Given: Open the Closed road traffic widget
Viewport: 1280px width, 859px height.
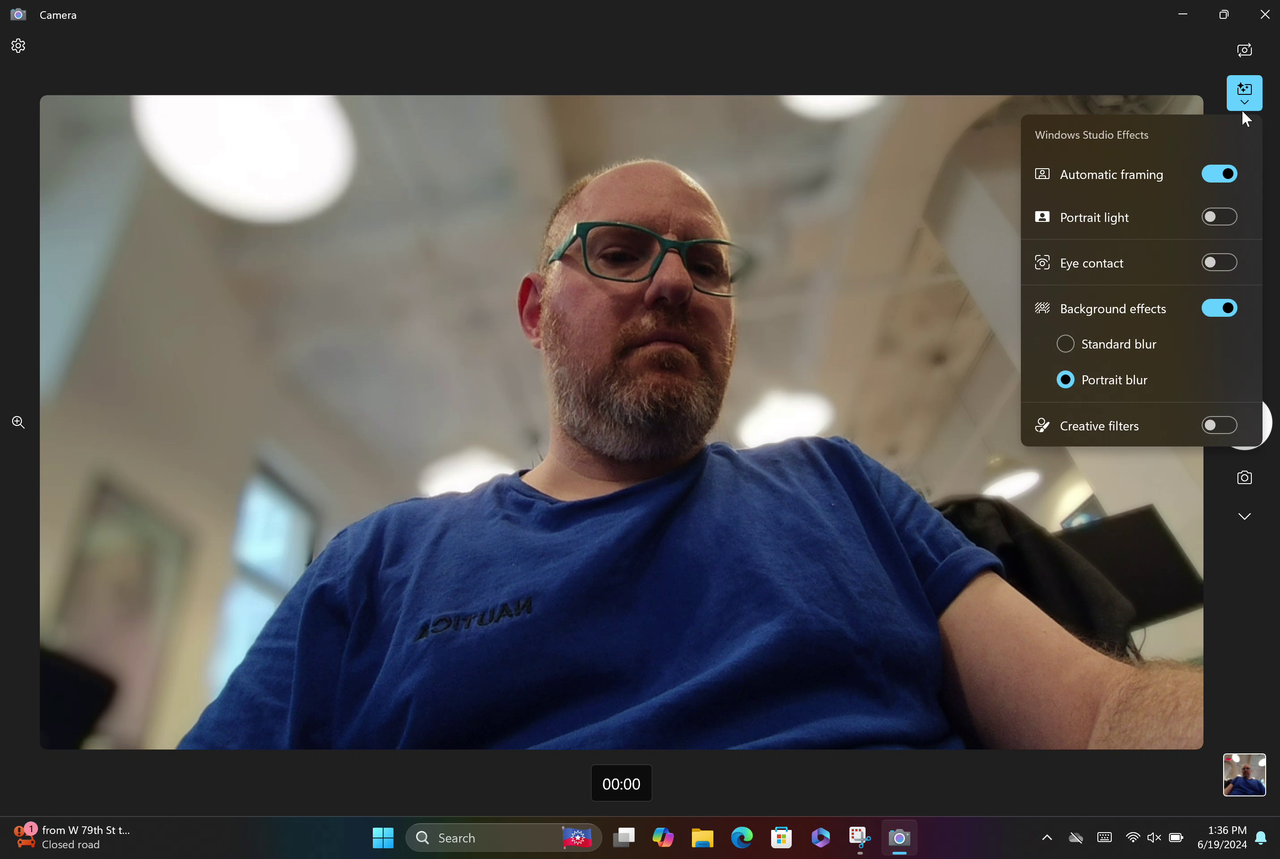Looking at the screenshot, I should (x=72, y=838).
